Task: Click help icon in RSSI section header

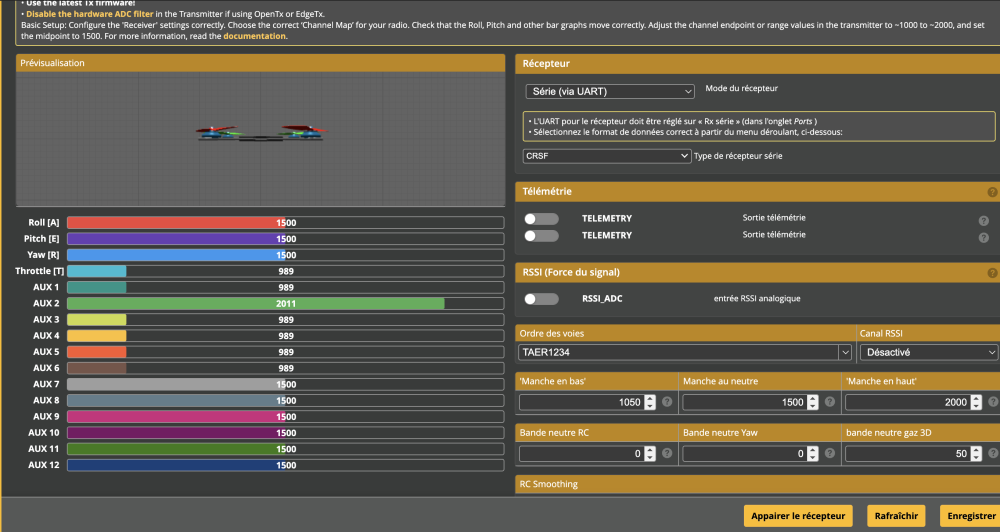Action: tap(992, 272)
